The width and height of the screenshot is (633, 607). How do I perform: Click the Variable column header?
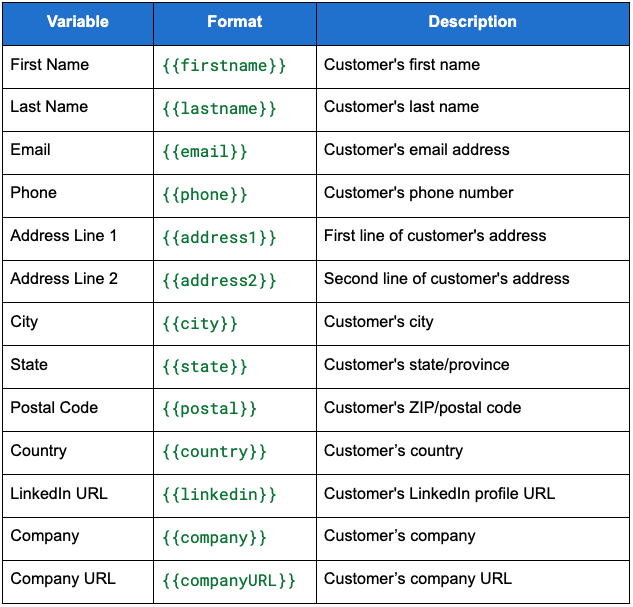pos(78,22)
